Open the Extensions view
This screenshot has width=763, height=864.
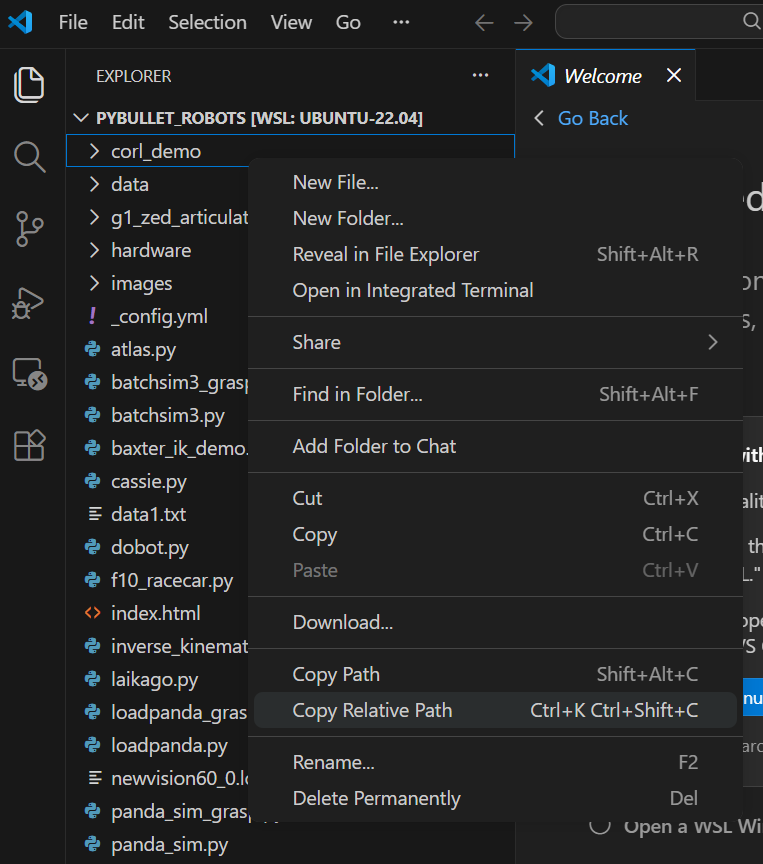click(29, 445)
